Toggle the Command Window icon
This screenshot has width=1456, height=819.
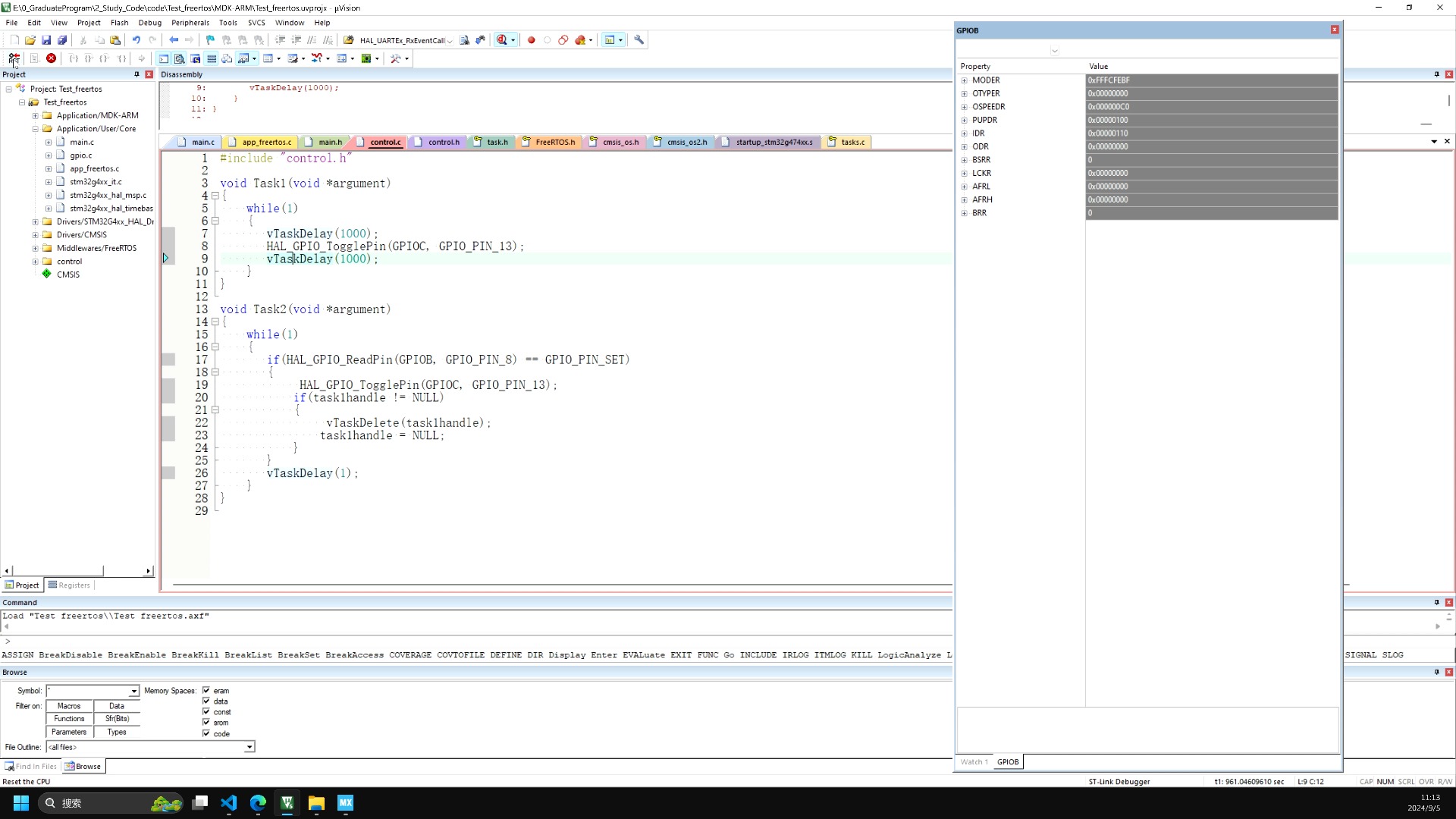click(164, 58)
